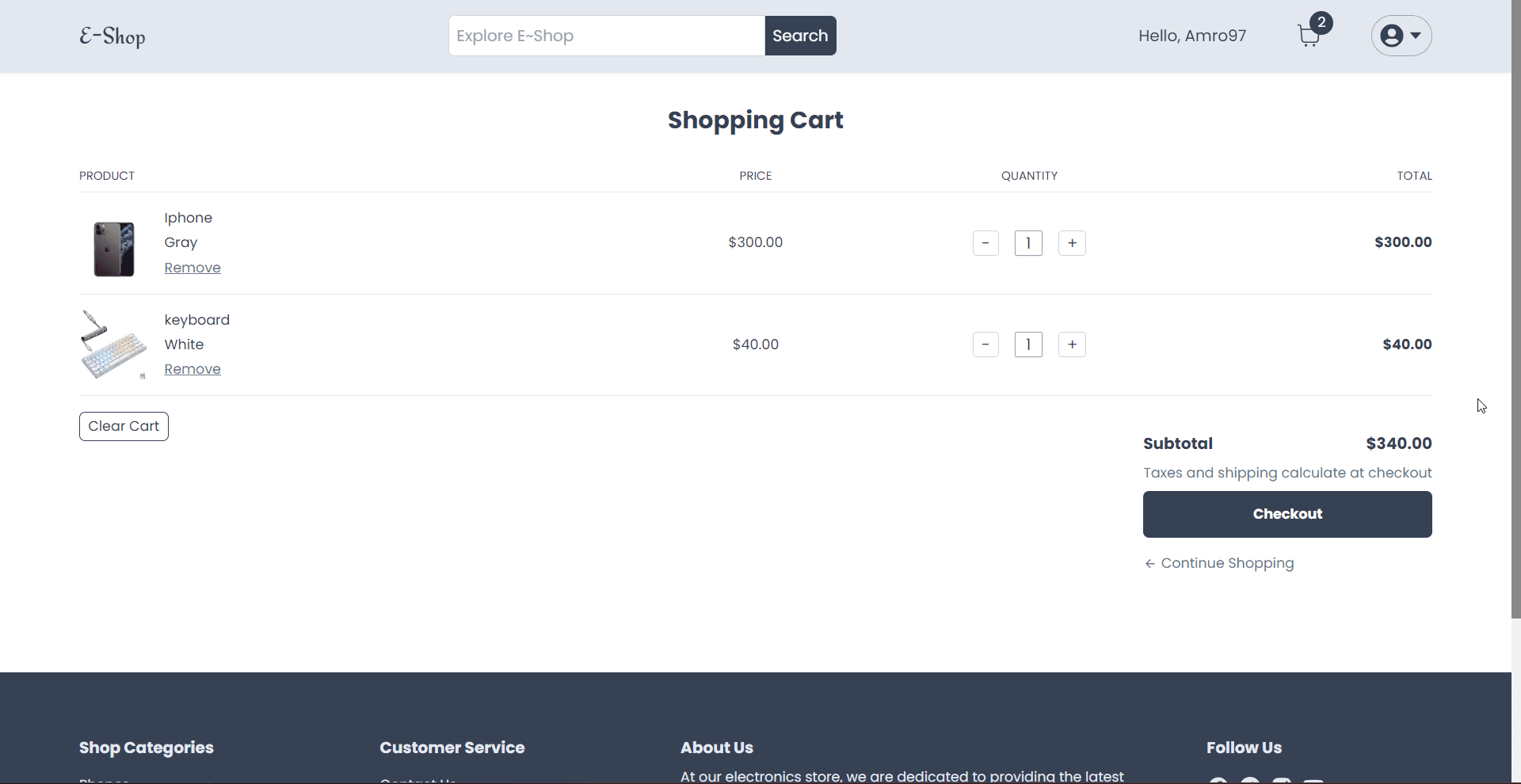
Task: Decrease keyboard quantity with minus button
Action: click(x=985, y=344)
